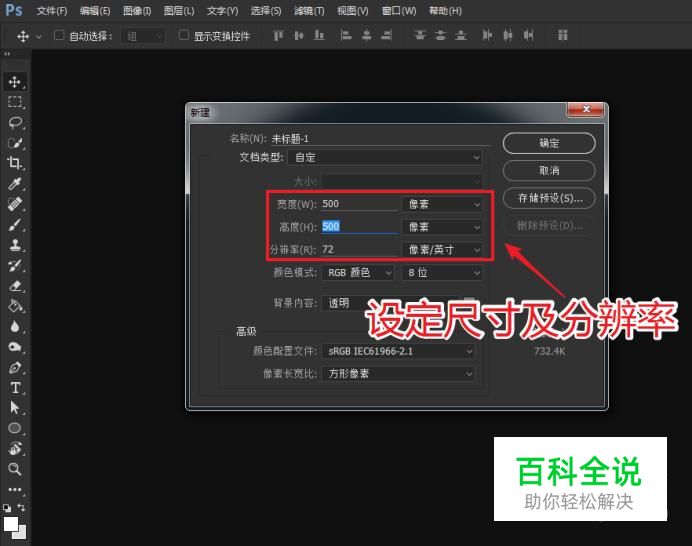Select the Path Selection tool
This screenshot has width=692, height=546.
pyautogui.click(x=15, y=407)
